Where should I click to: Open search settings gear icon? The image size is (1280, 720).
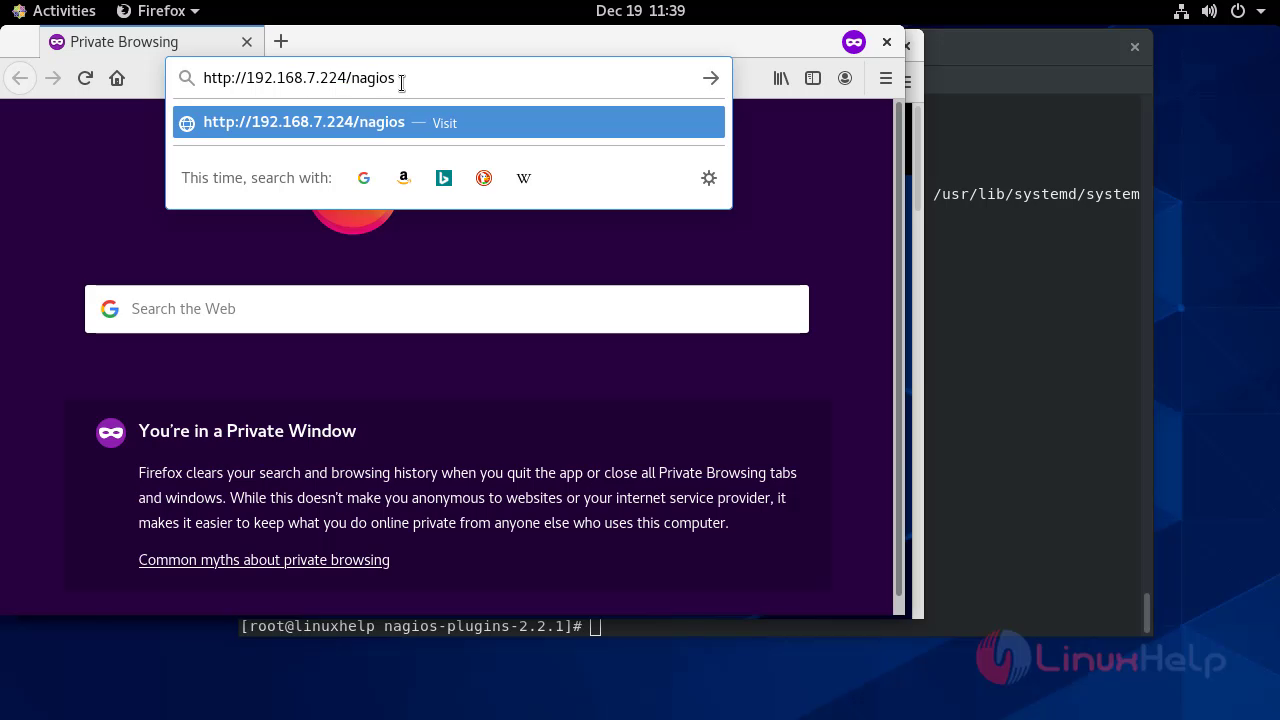[x=709, y=178]
